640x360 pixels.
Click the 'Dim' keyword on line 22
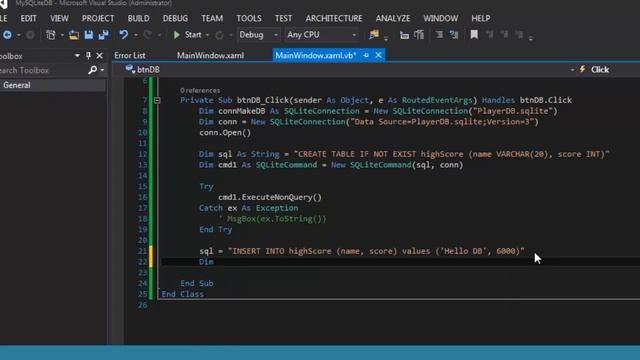click(x=206, y=262)
